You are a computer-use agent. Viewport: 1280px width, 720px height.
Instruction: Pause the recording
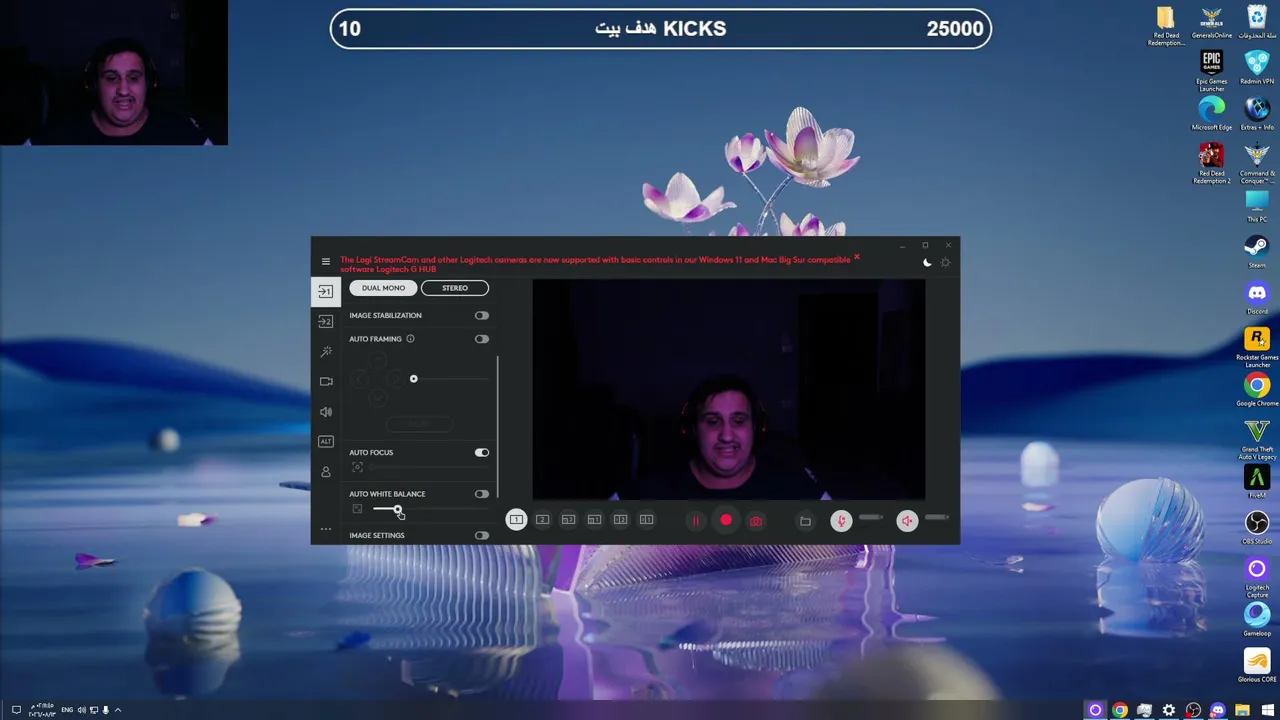(x=696, y=521)
